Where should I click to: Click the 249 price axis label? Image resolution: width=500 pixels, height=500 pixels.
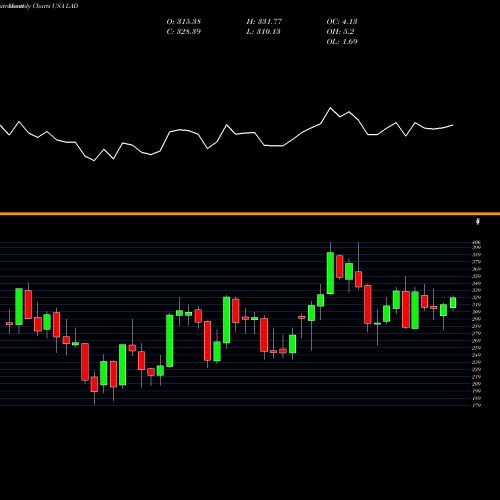(477, 355)
